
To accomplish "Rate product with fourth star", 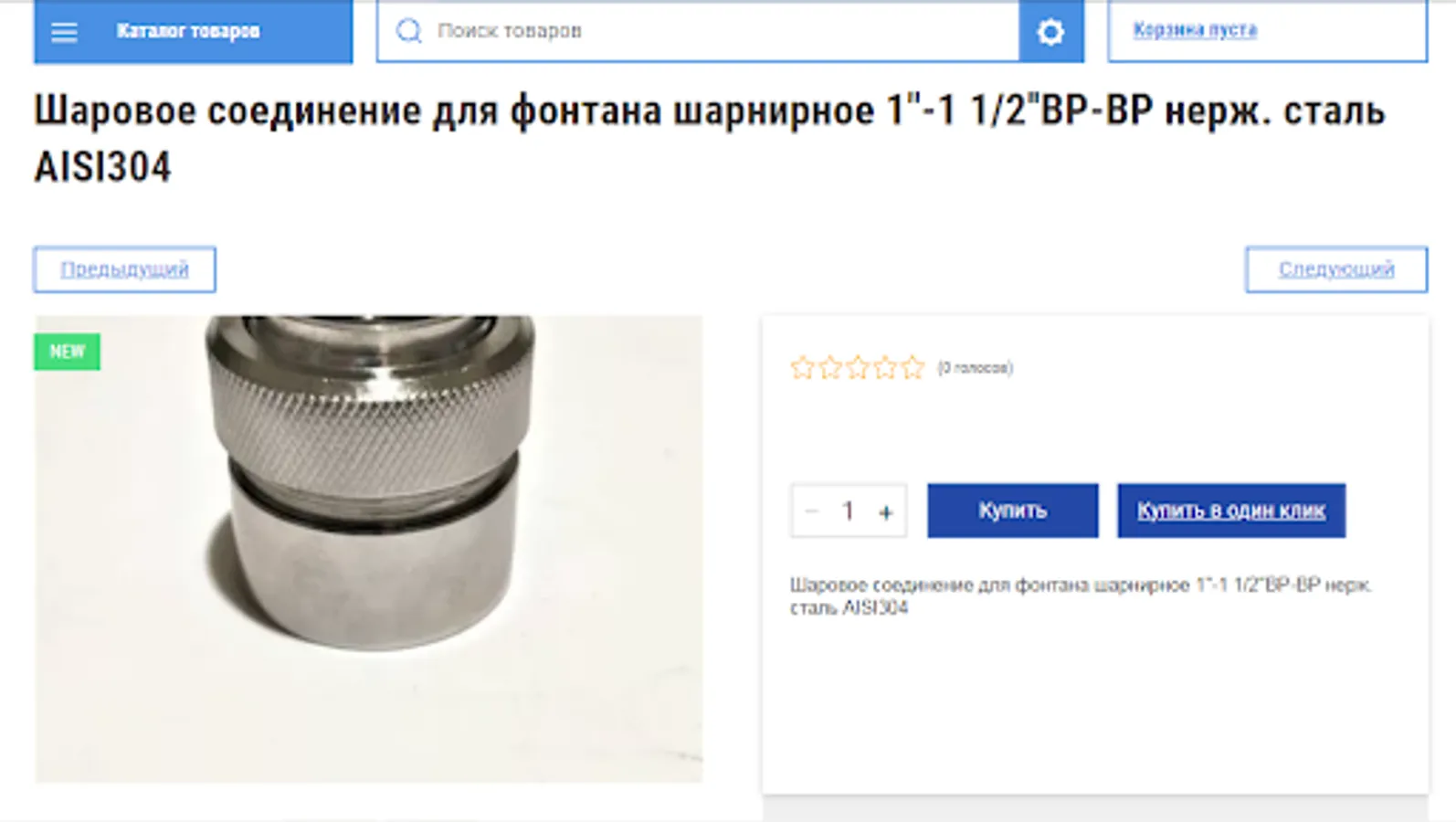I will coord(885,368).
